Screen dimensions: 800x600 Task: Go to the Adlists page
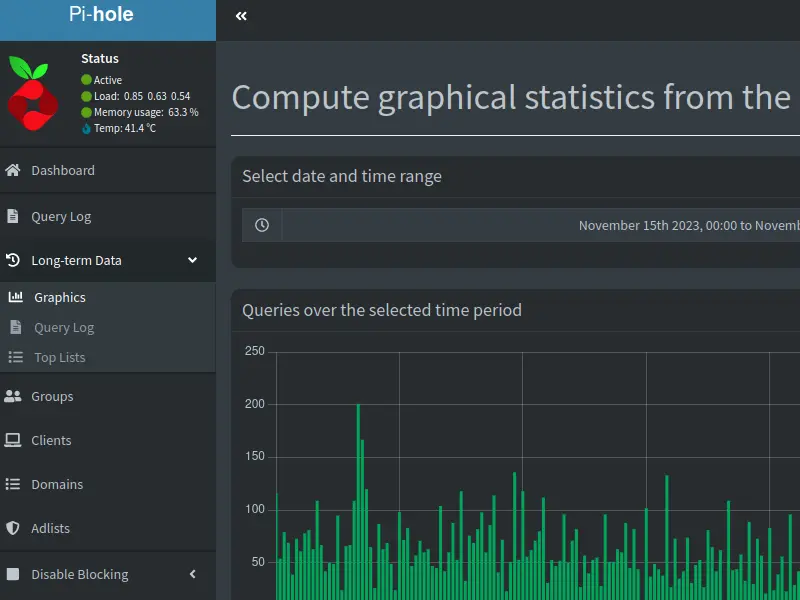(51, 528)
